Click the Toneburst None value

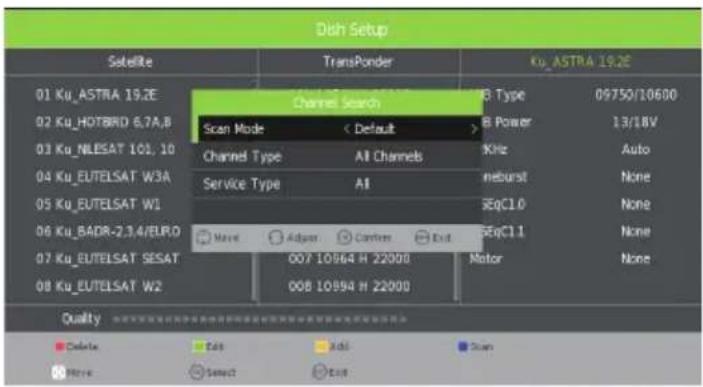click(x=636, y=177)
